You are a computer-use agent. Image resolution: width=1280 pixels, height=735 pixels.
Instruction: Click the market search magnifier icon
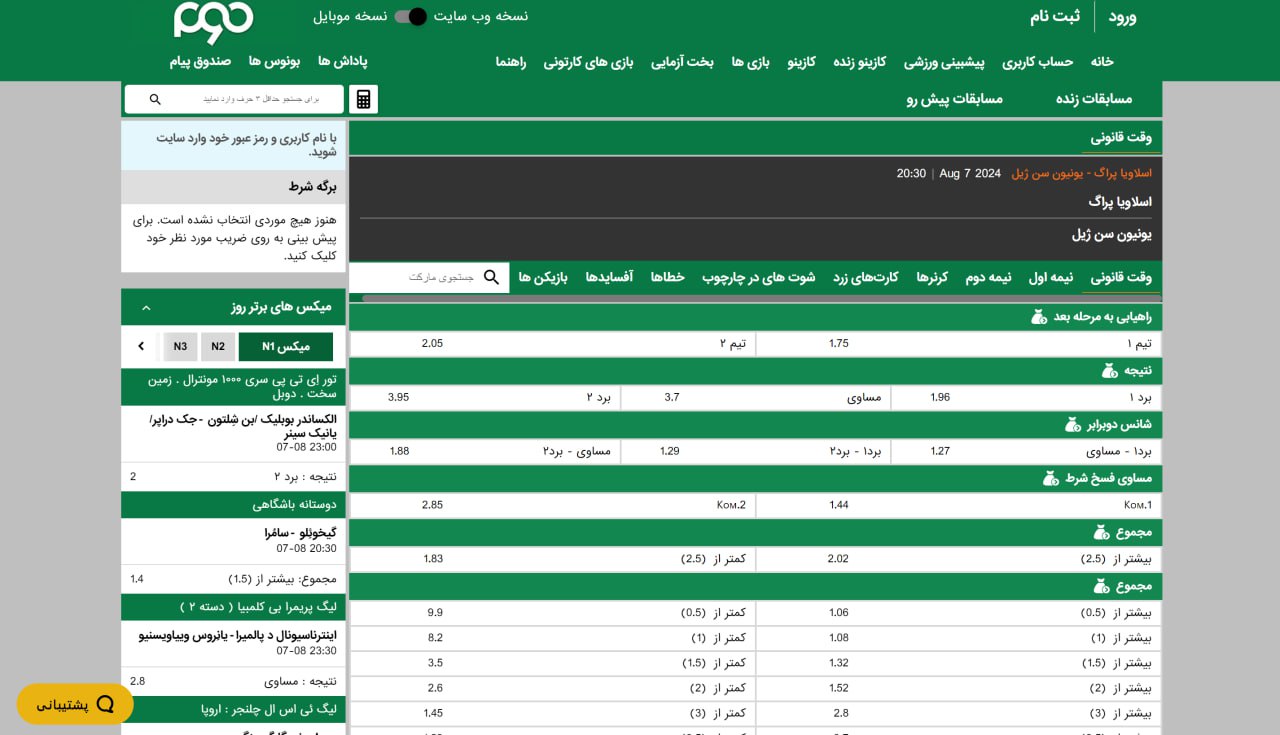[491, 277]
